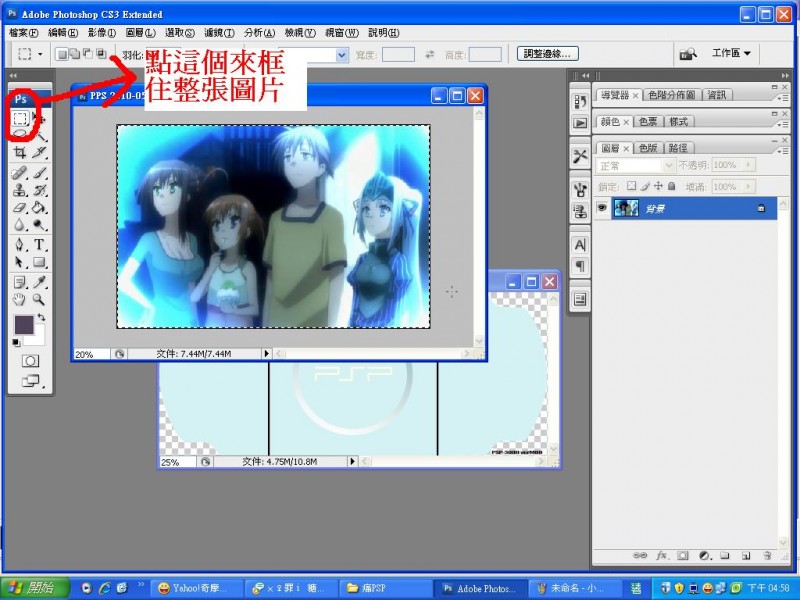800x600 pixels.
Task: Select the Paint Bucket tool
Action: (39, 208)
